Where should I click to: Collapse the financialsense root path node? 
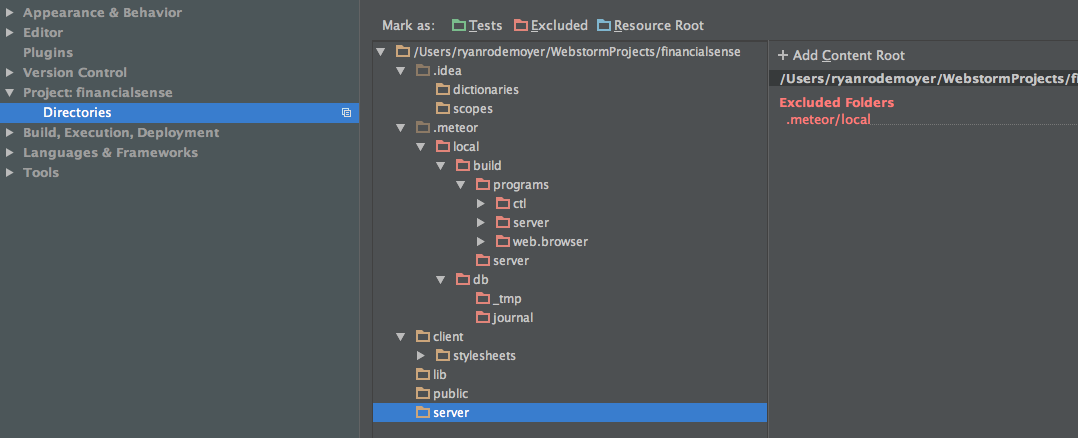tap(380, 52)
